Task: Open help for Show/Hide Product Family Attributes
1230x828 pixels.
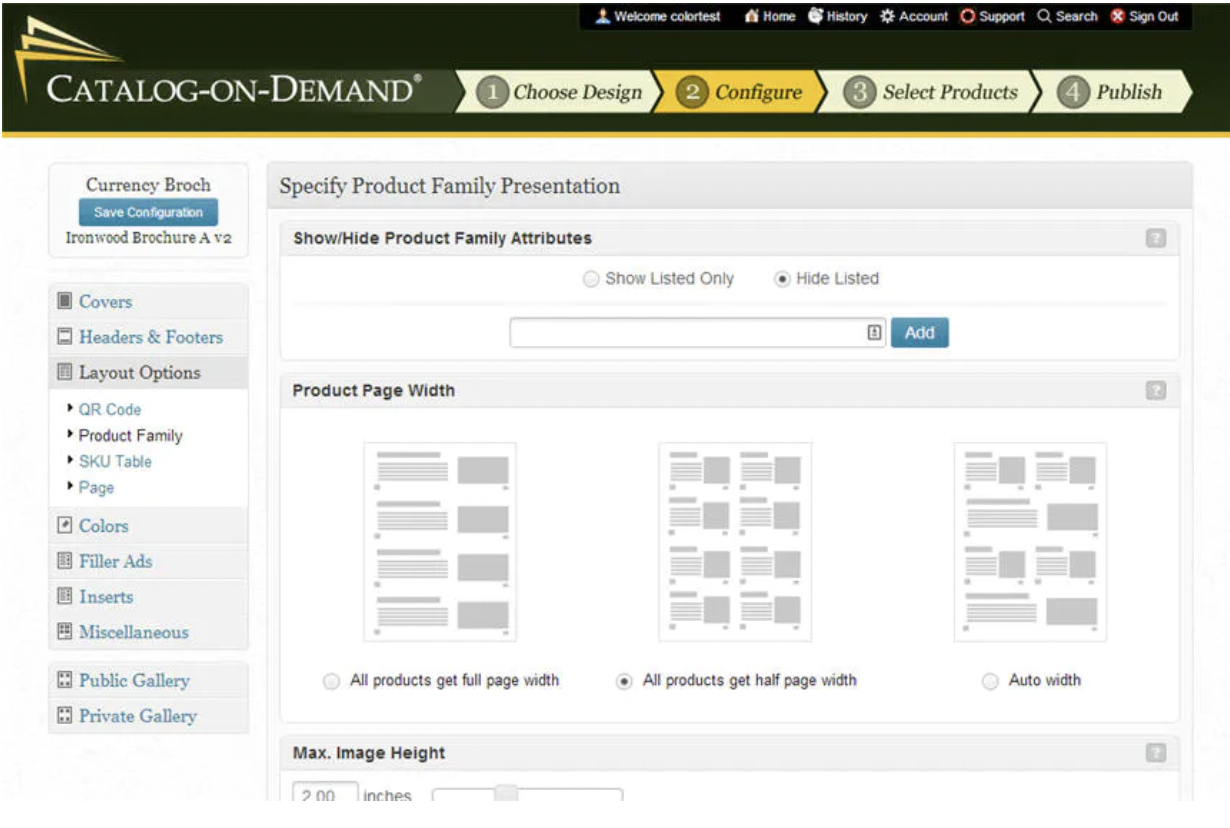Action: pos(1156,238)
